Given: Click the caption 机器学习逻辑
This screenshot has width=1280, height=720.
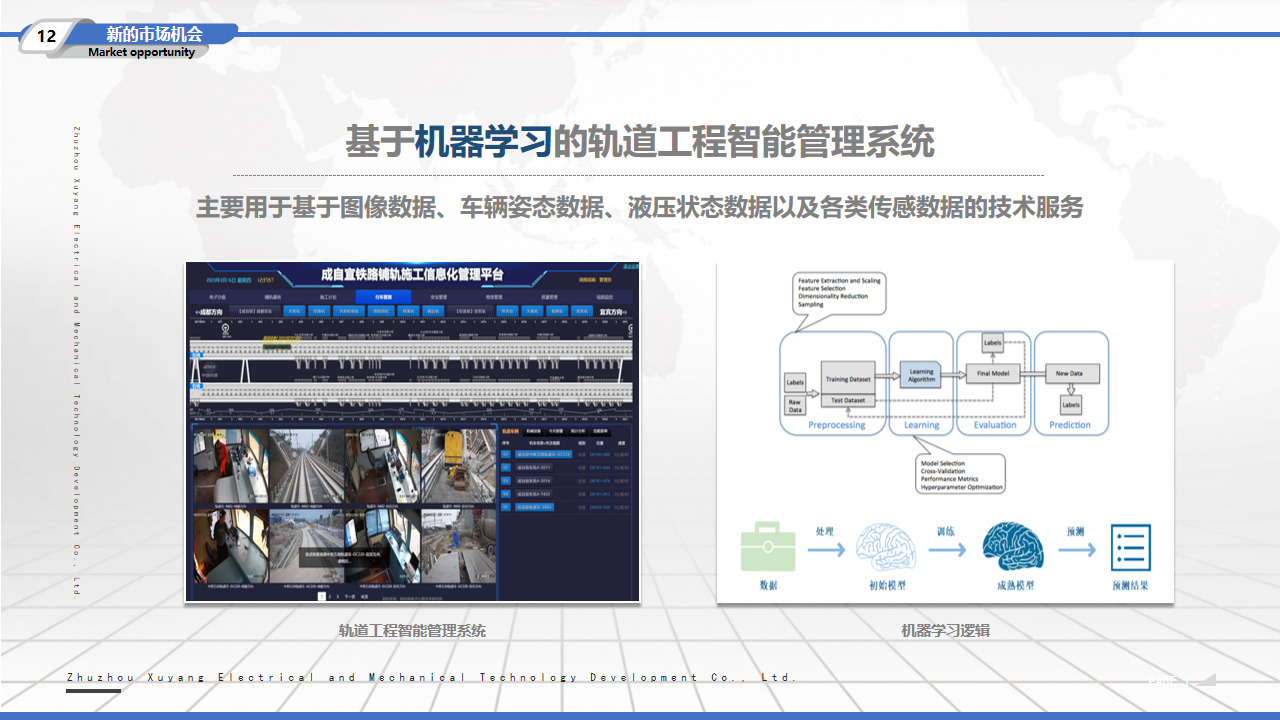Looking at the screenshot, I should click(945, 631).
